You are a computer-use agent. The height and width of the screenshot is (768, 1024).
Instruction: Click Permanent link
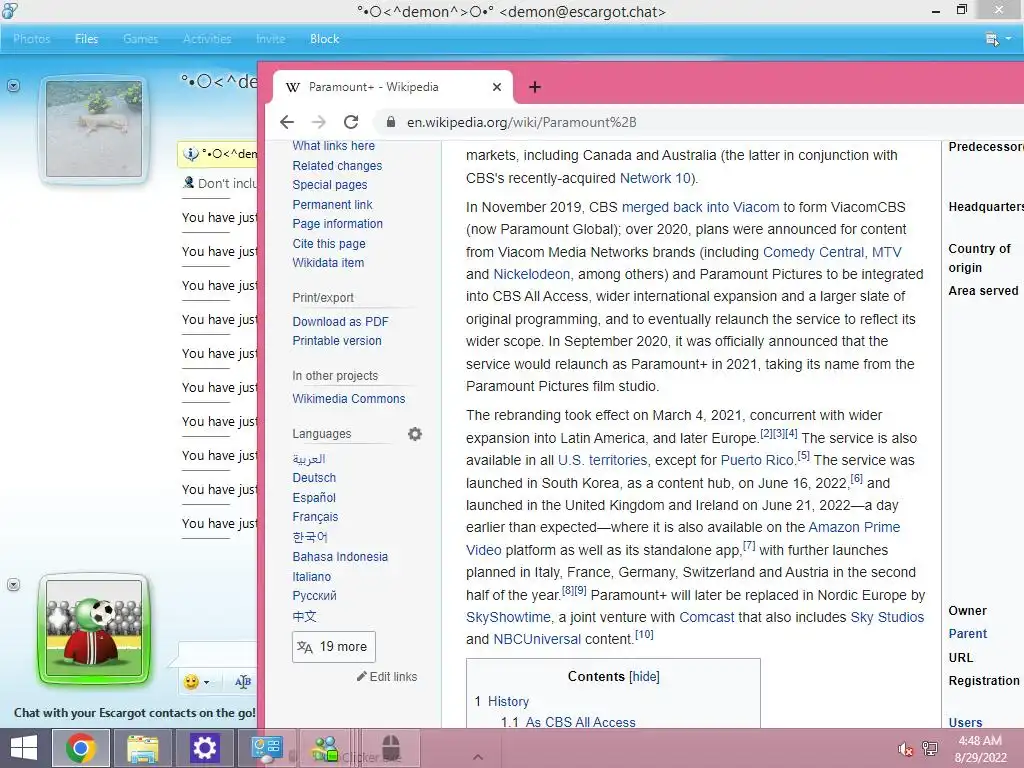(332, 204)
